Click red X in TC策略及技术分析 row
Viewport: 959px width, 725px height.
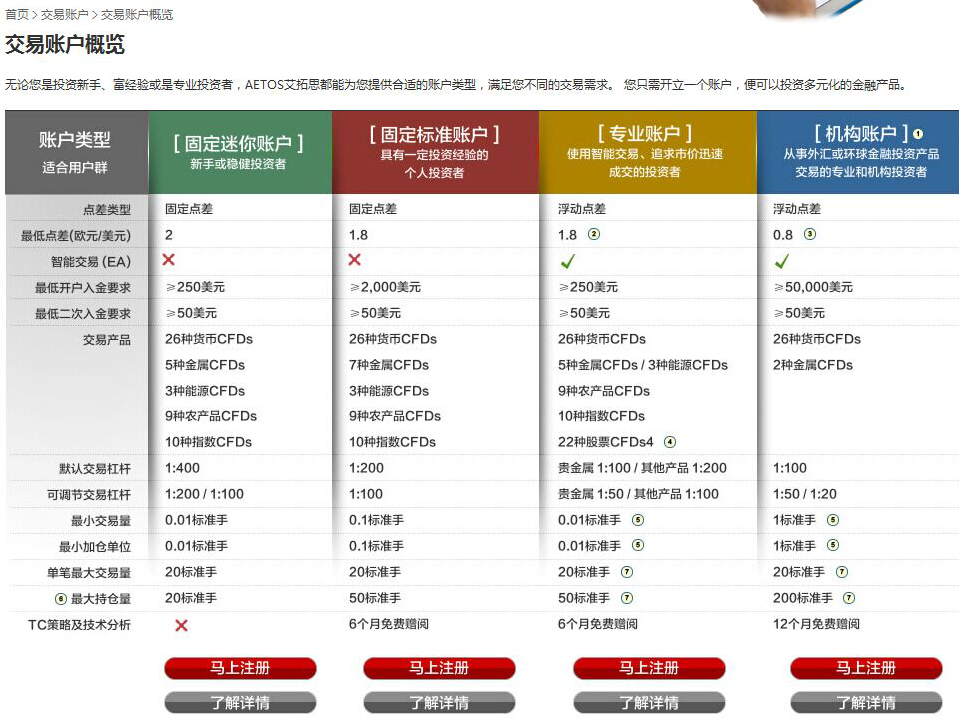[x=181, y=625]
